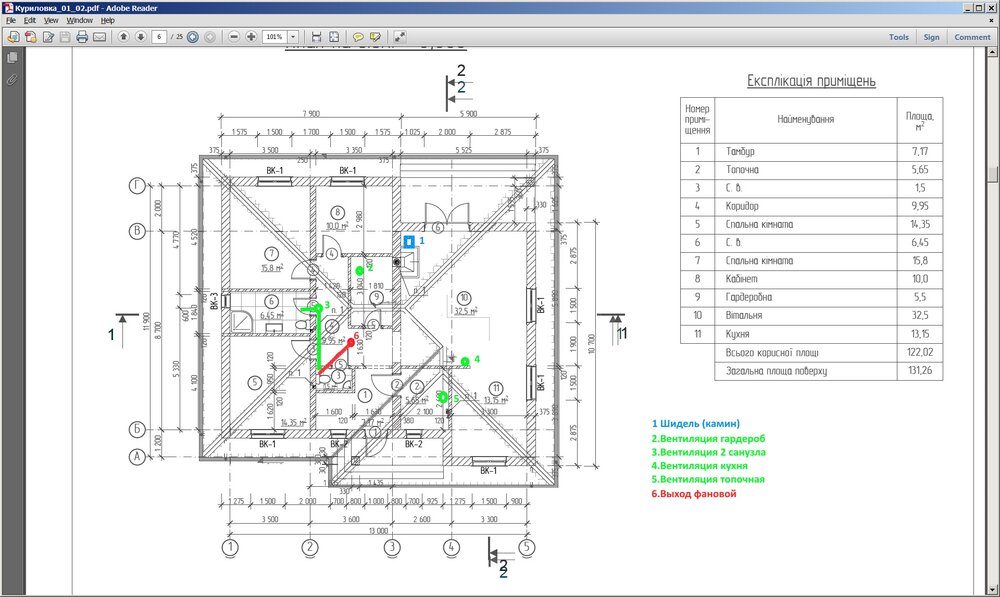Switch to read mode view
Screen dimensions: 1000x597
click(x=400, y=37)
